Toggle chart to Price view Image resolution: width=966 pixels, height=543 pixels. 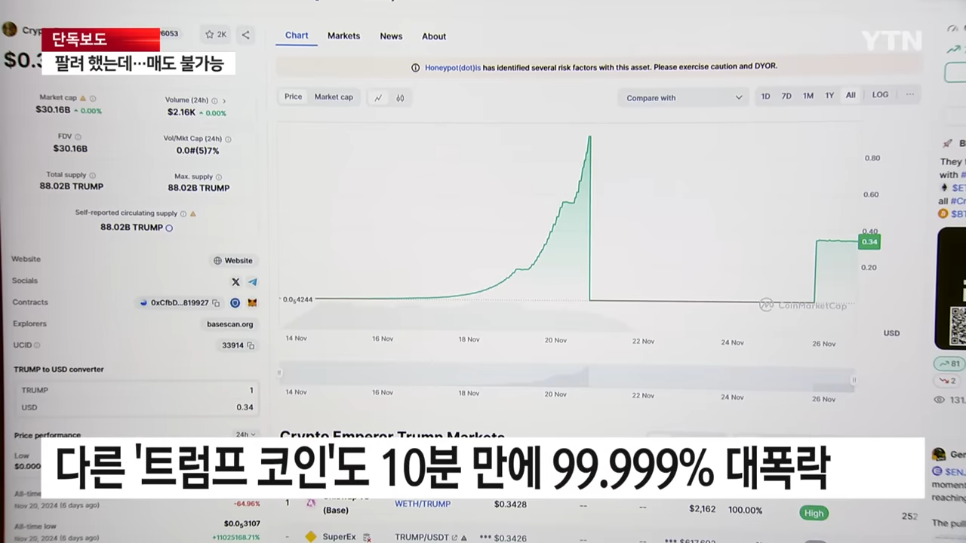coord(293,97)
